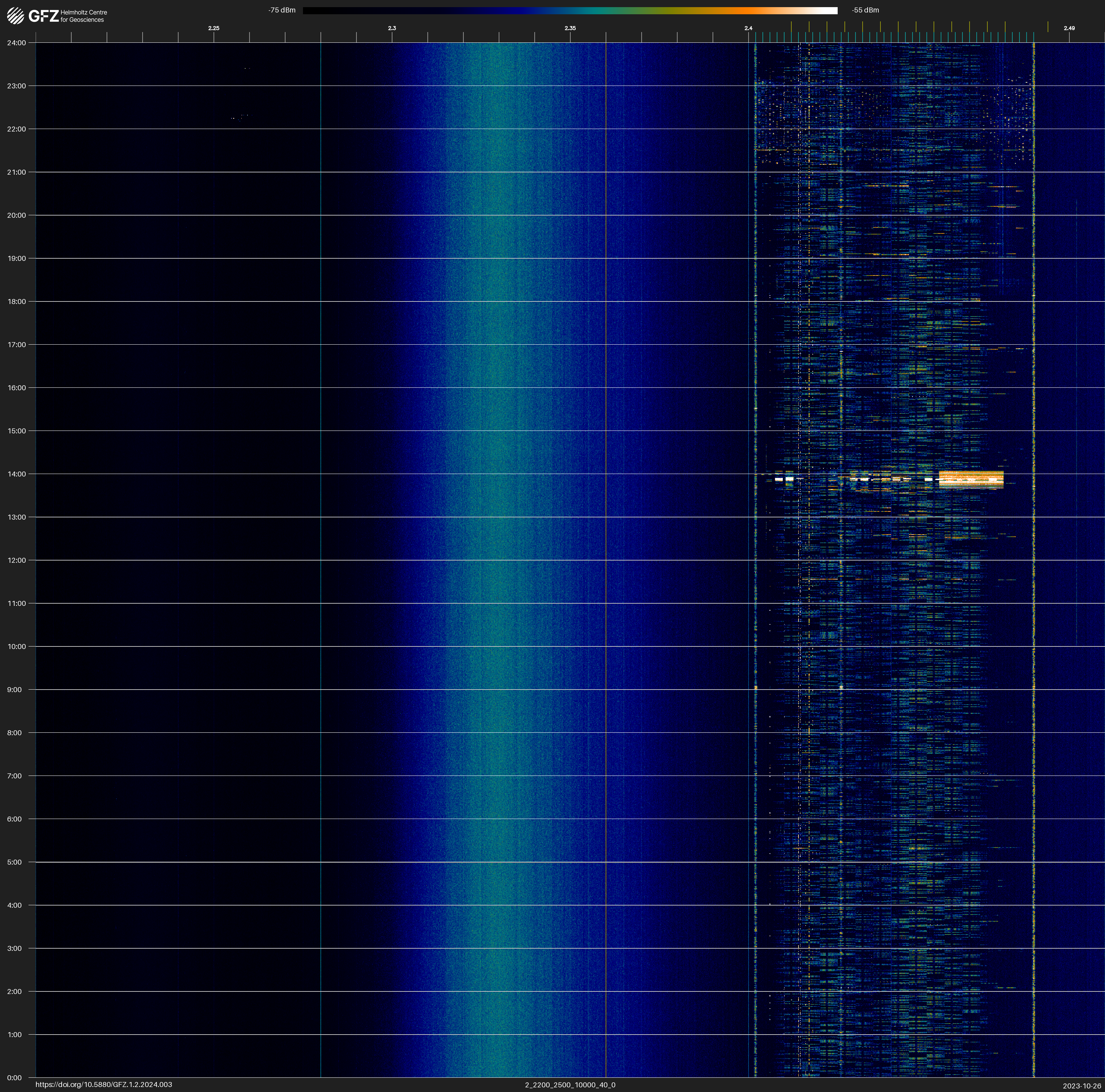The height and width of the screenshot is (1092, 1105).
Task: Click the 21:00 time axis marker
Action: click(x=17, y=172)
